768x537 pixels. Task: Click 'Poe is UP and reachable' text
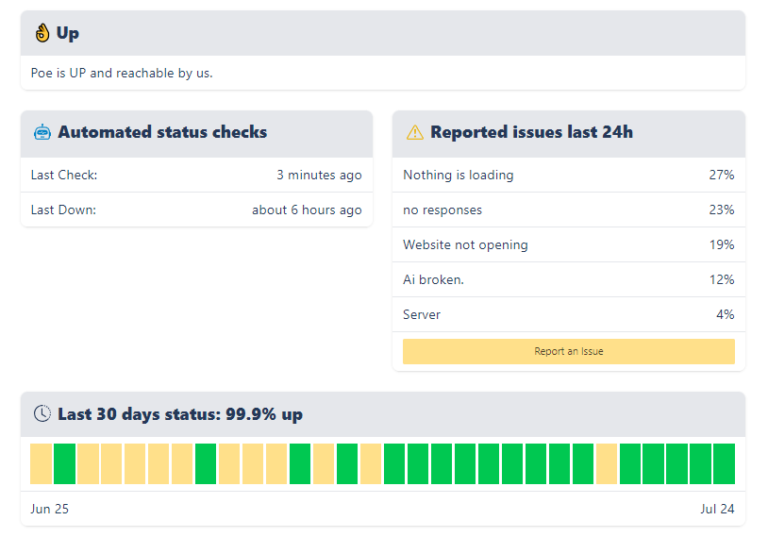point(122,73)
